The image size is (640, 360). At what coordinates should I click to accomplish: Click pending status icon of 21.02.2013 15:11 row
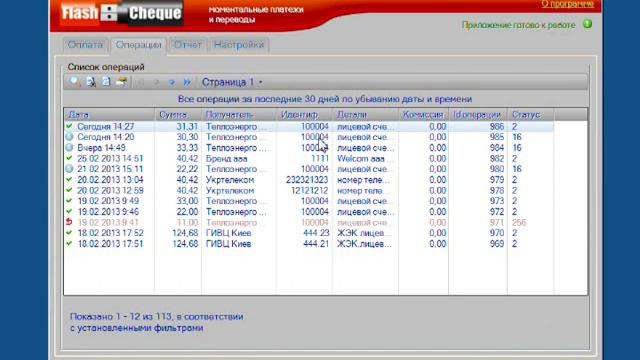point(69,169)
